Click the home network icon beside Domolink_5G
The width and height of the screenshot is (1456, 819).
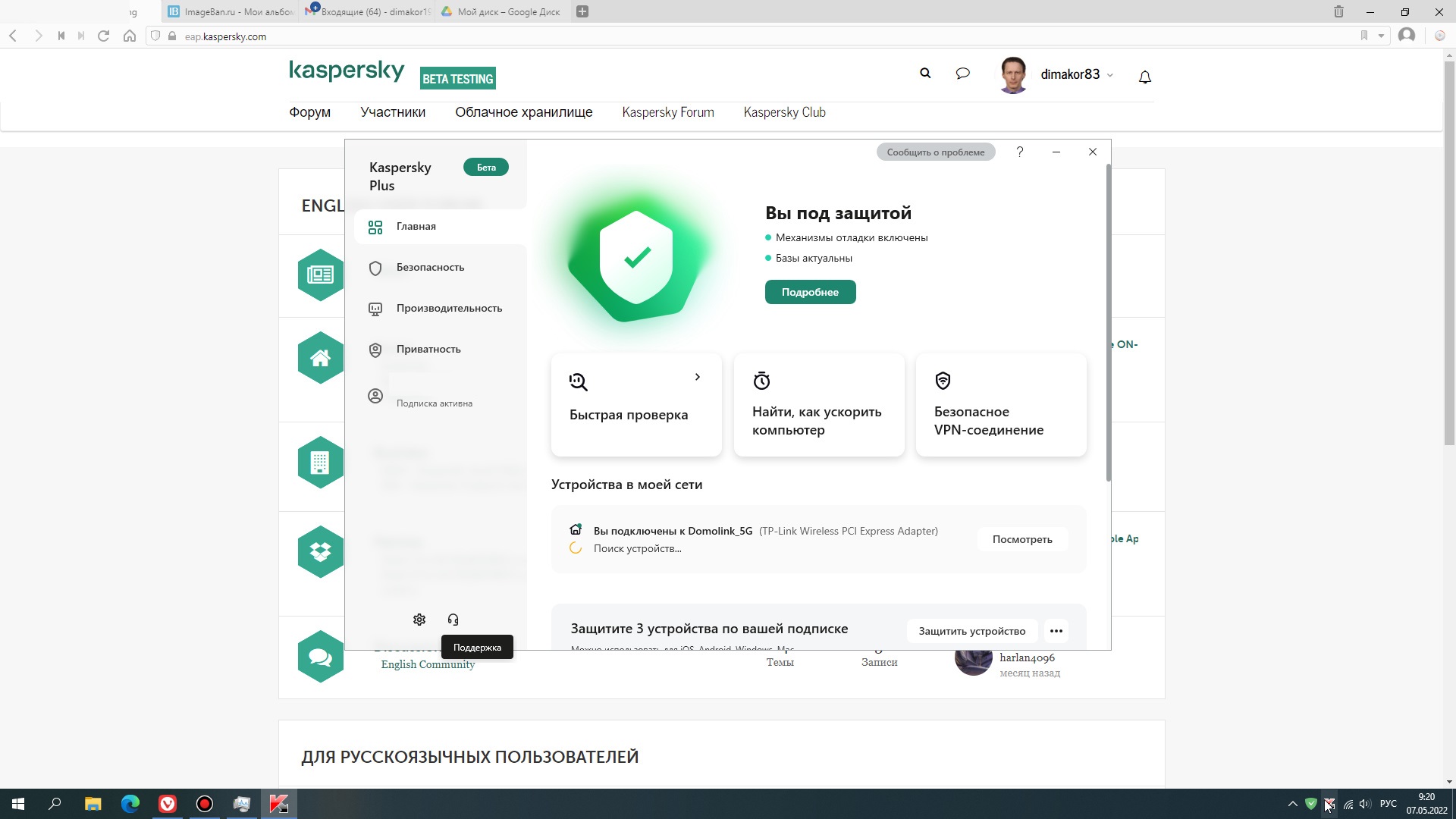(x=576, y=529)
